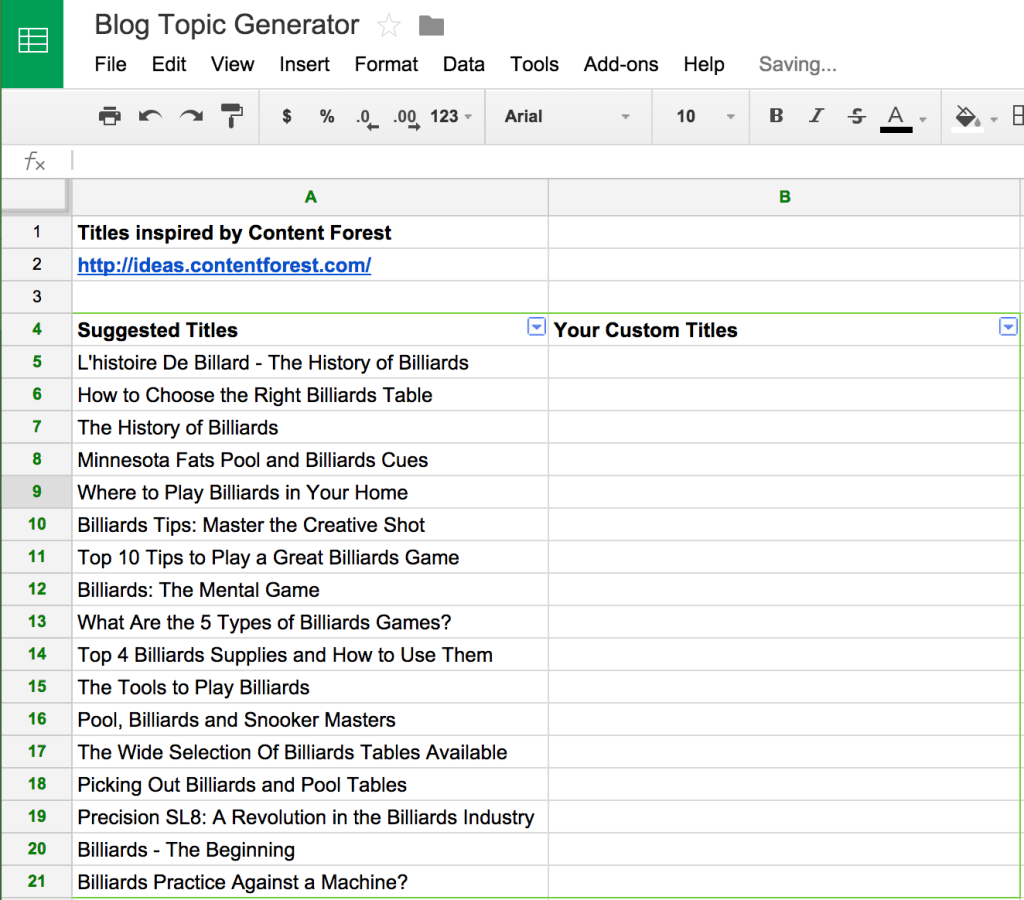
Task: Select 'Billiards Tips: Master the Creative Shot'
Action: (x=310, y=524)
